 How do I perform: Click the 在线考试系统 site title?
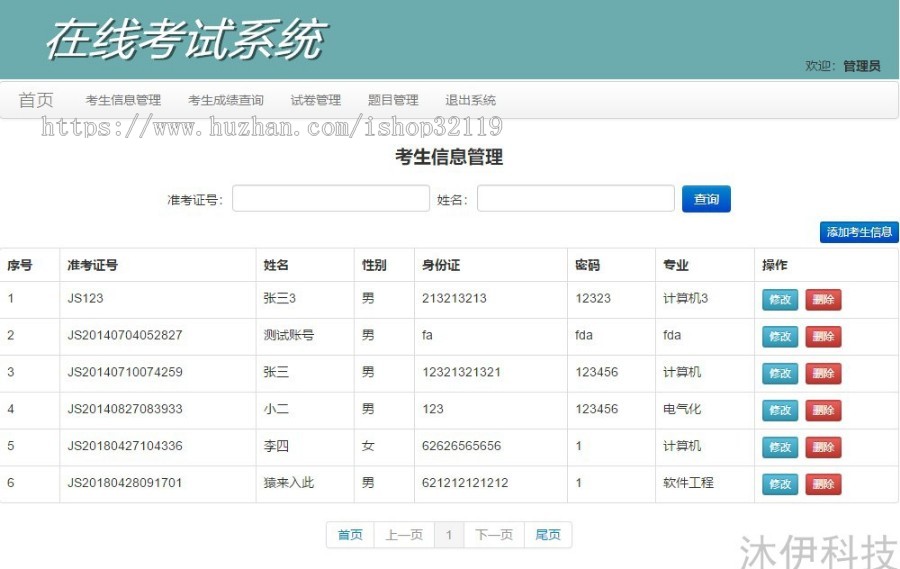click(x=187, y=39)
